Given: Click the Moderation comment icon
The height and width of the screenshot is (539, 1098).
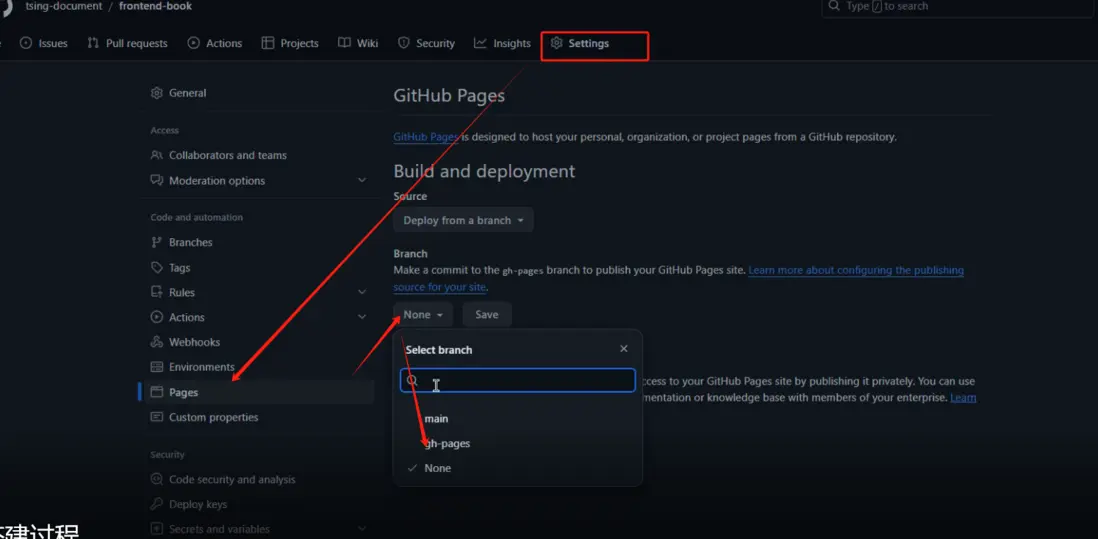Looking at the screenshot, I should [x=157, y=181].
